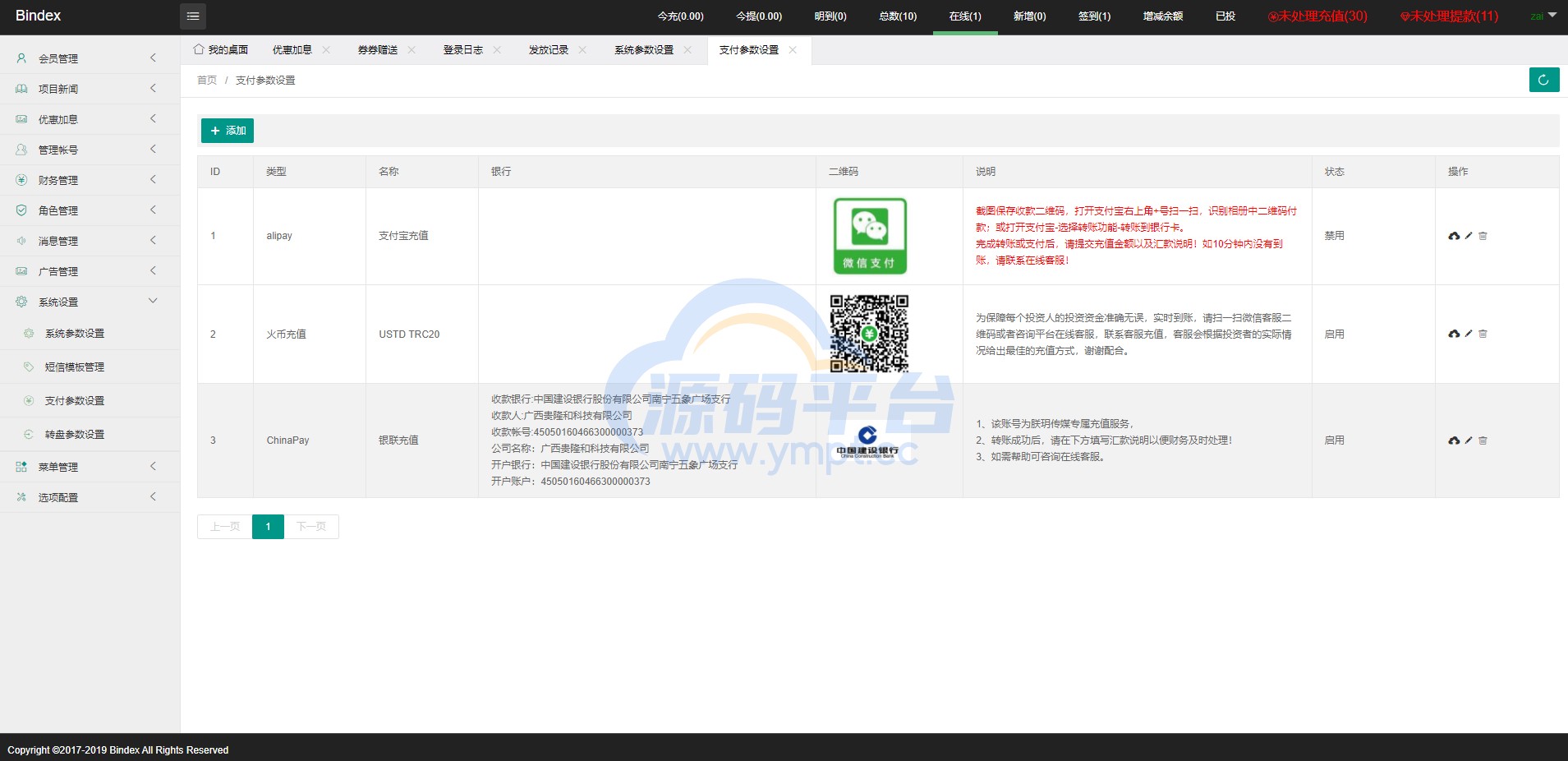Expand the 财务管理 chevron
This screenshot has width=1568, height=761.
tap(153, 179)
